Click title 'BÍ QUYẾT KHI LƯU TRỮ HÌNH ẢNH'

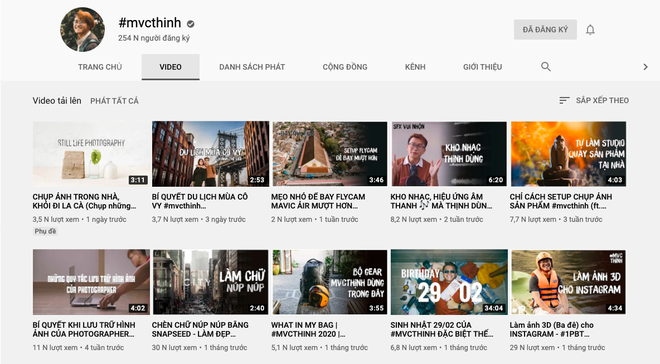84,329
